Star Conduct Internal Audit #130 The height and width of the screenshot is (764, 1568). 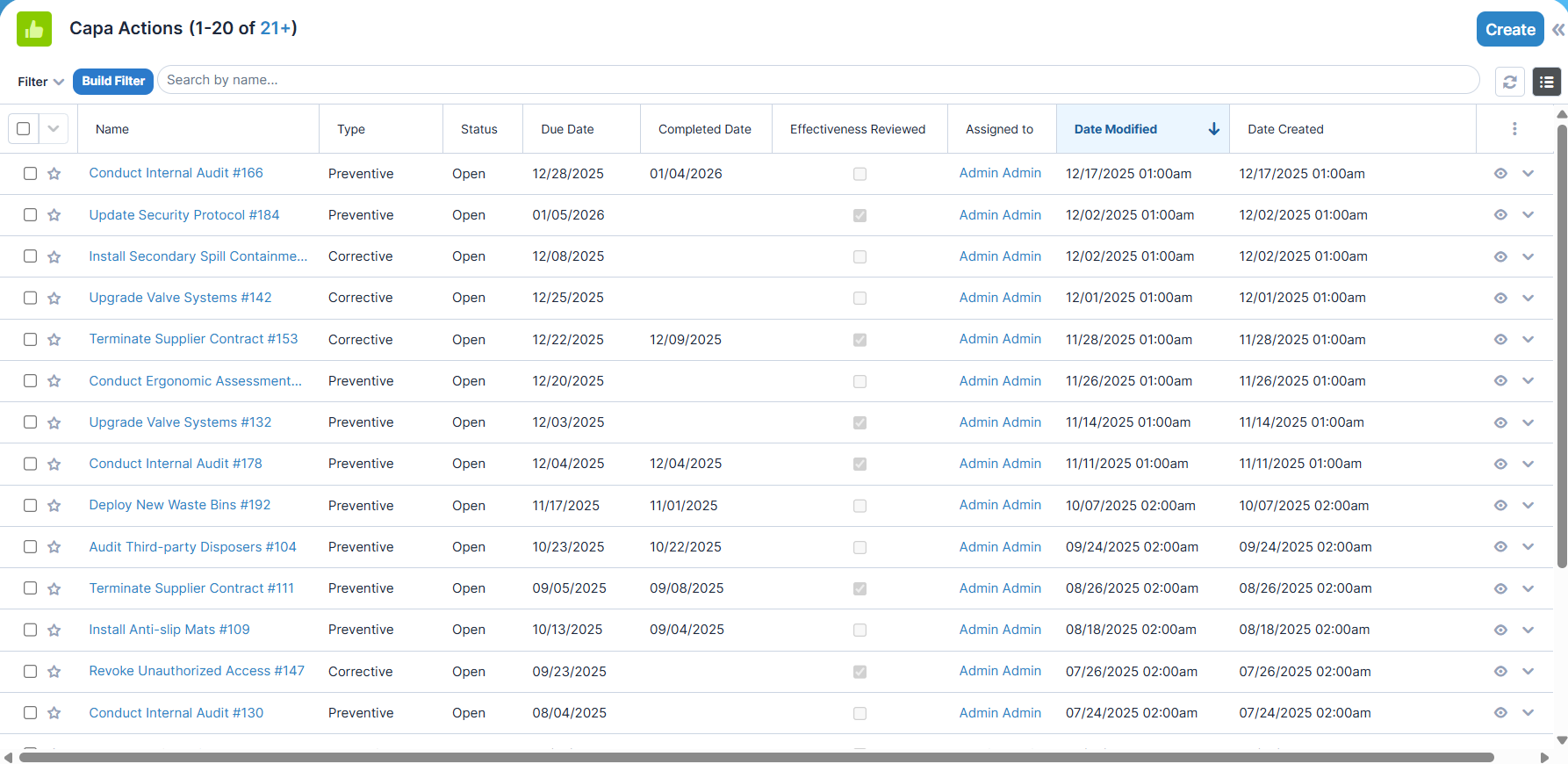click(54, 713)
